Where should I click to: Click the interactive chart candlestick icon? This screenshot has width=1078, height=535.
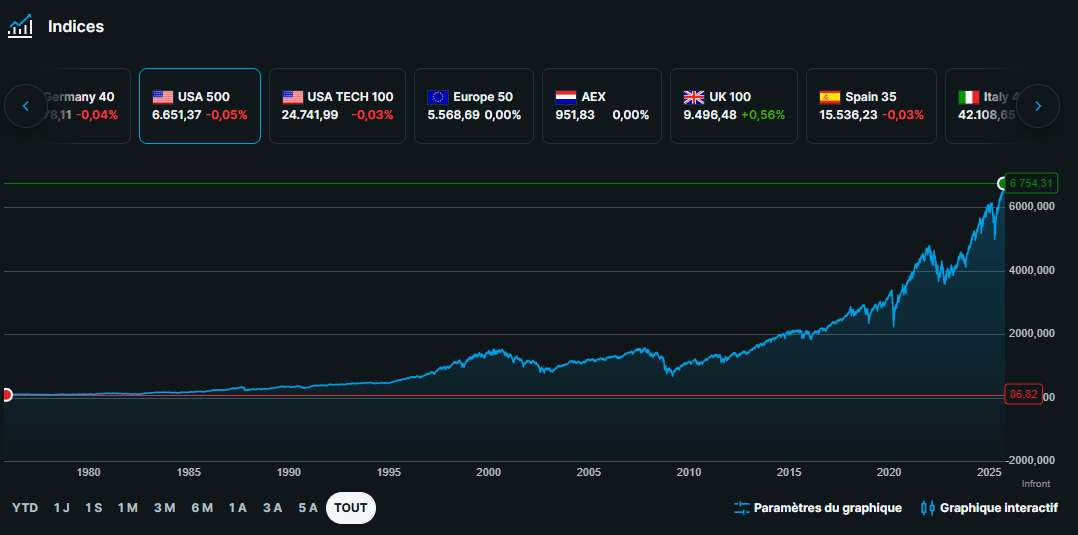[926, 508]
